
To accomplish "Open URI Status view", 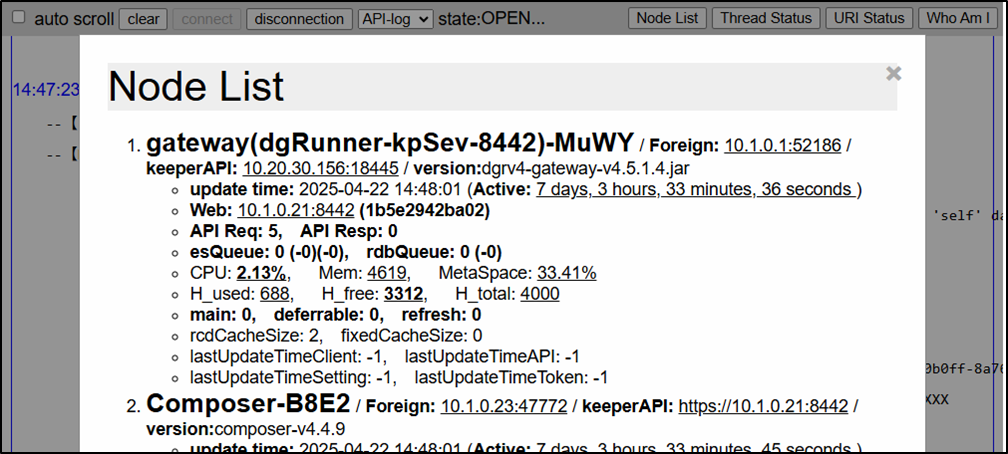I will click(x=871, y=18).
